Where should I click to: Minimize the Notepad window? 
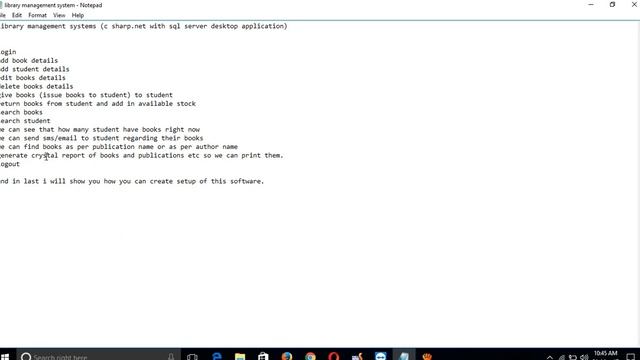(x=591, y=4)
